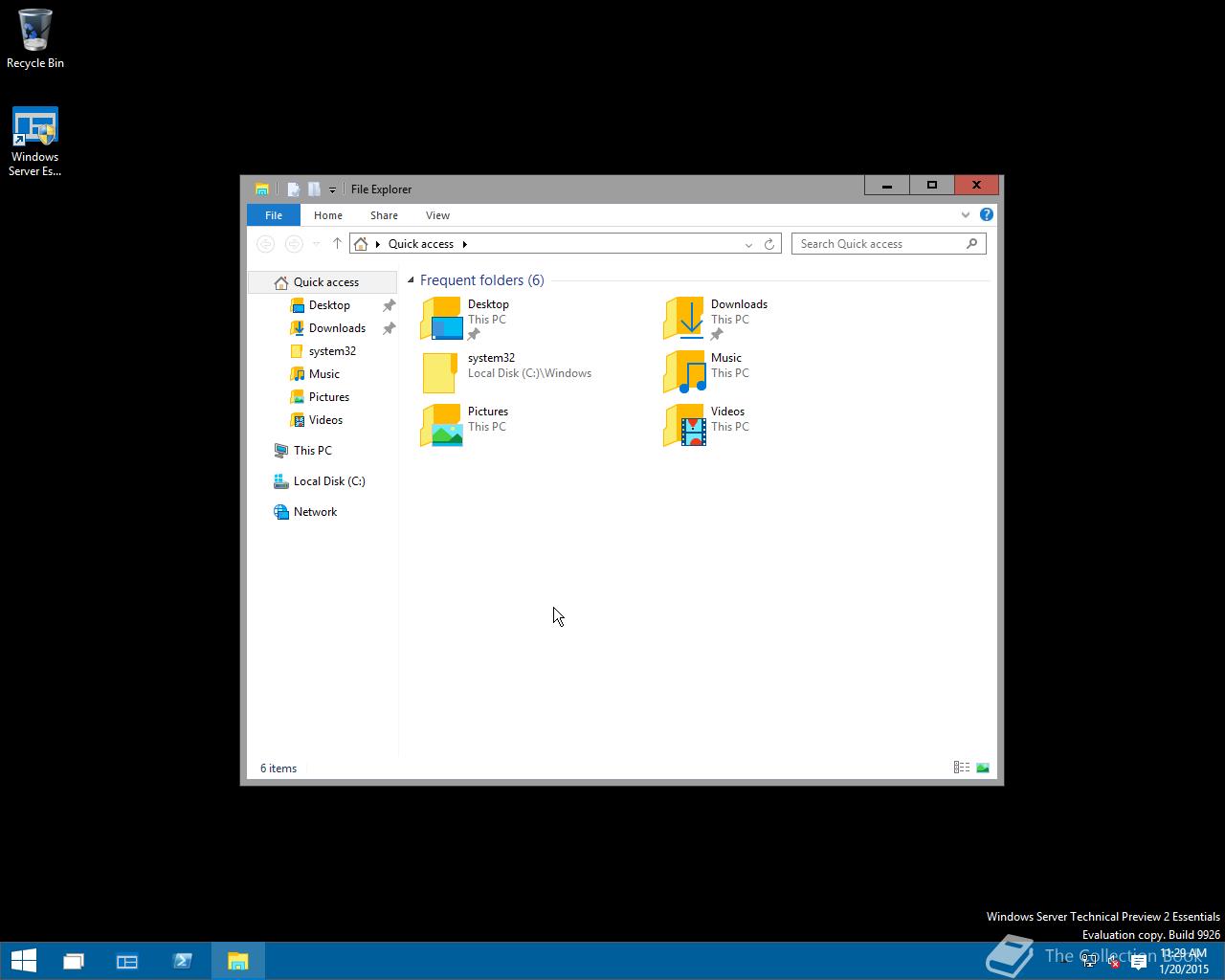Select the Videos folder tile in Frequent folders
The image size is (1225, 980).
click(708, 426)
